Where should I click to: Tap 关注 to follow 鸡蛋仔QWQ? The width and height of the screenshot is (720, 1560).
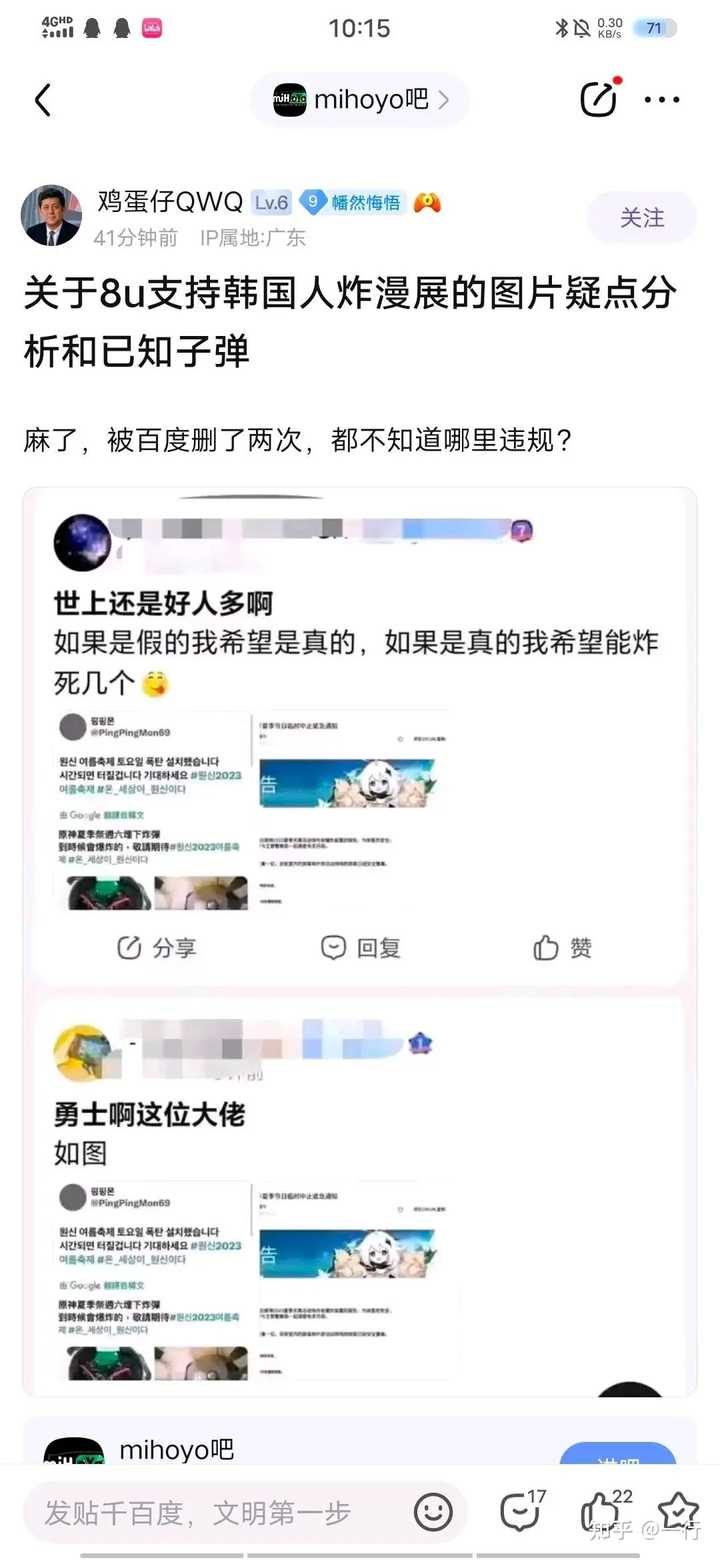click(642, 217)
